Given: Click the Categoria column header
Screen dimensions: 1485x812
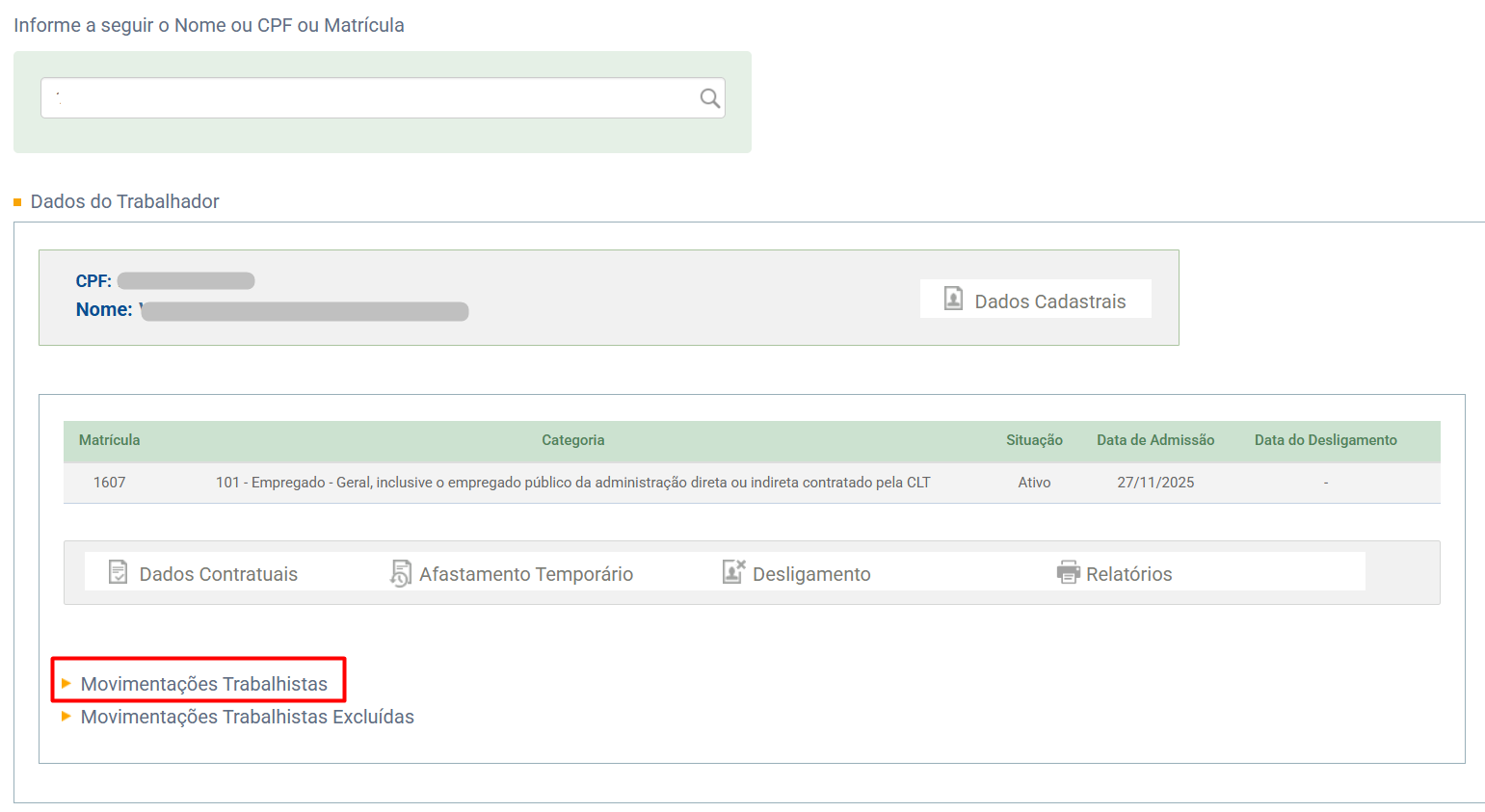Looking at the screenshot, I should click(x=572, y=440).
